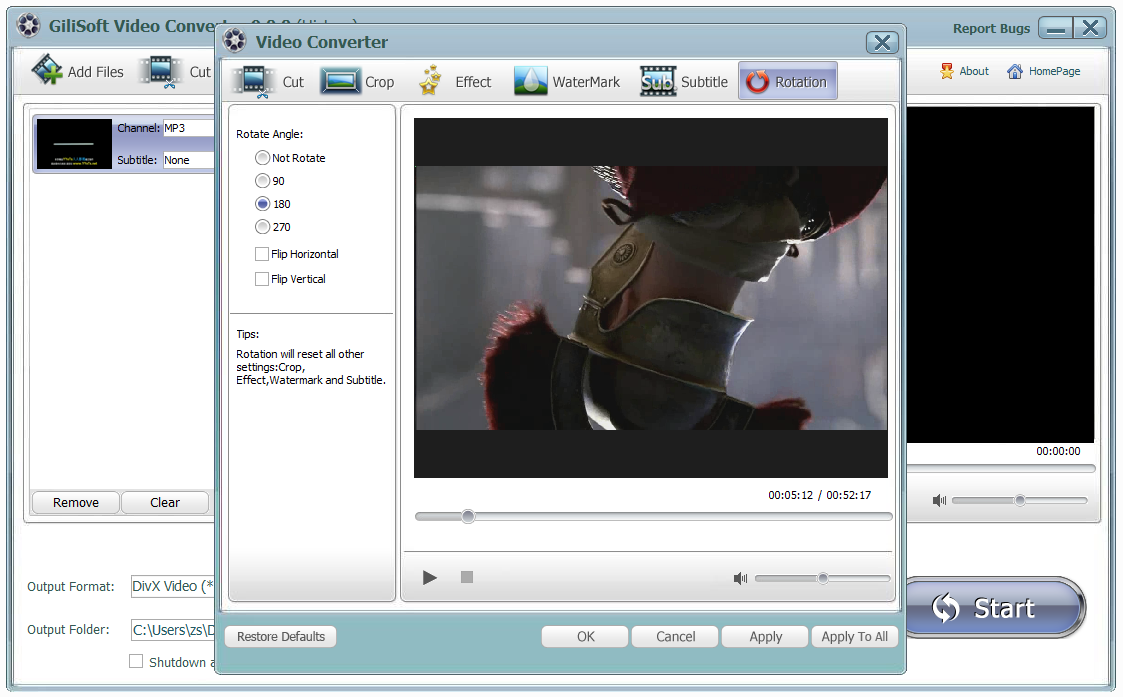Click the Add Files icon
This screenshot has height=697, width=1123.
pos(46,70)
